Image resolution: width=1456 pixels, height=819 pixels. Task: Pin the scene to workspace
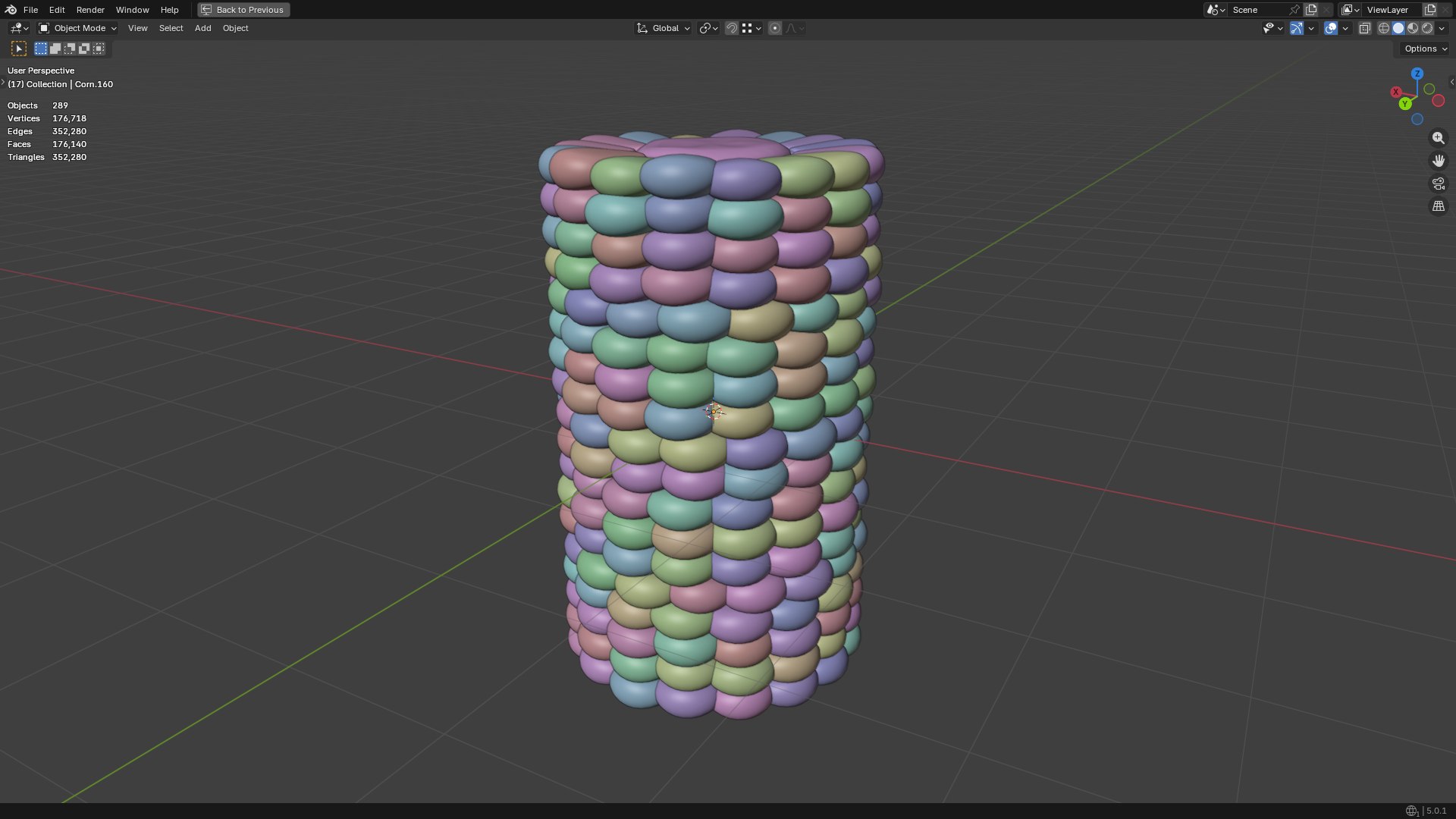point(1294,10)
